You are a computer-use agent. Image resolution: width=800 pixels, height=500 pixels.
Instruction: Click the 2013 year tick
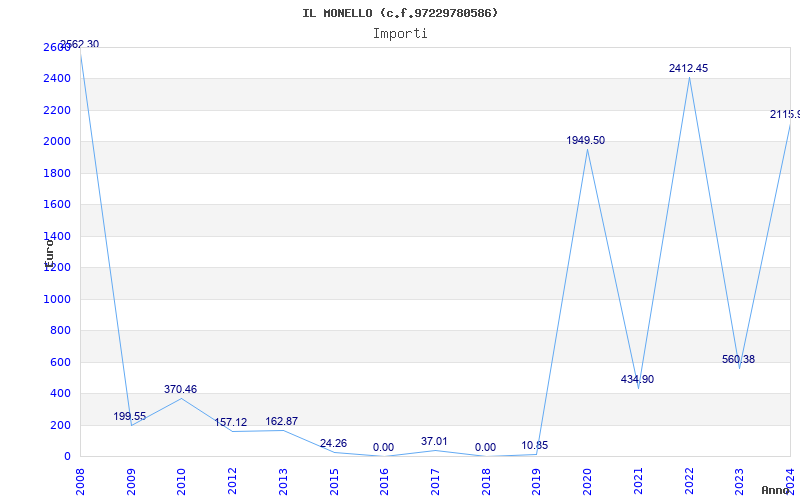pos(283,481)
